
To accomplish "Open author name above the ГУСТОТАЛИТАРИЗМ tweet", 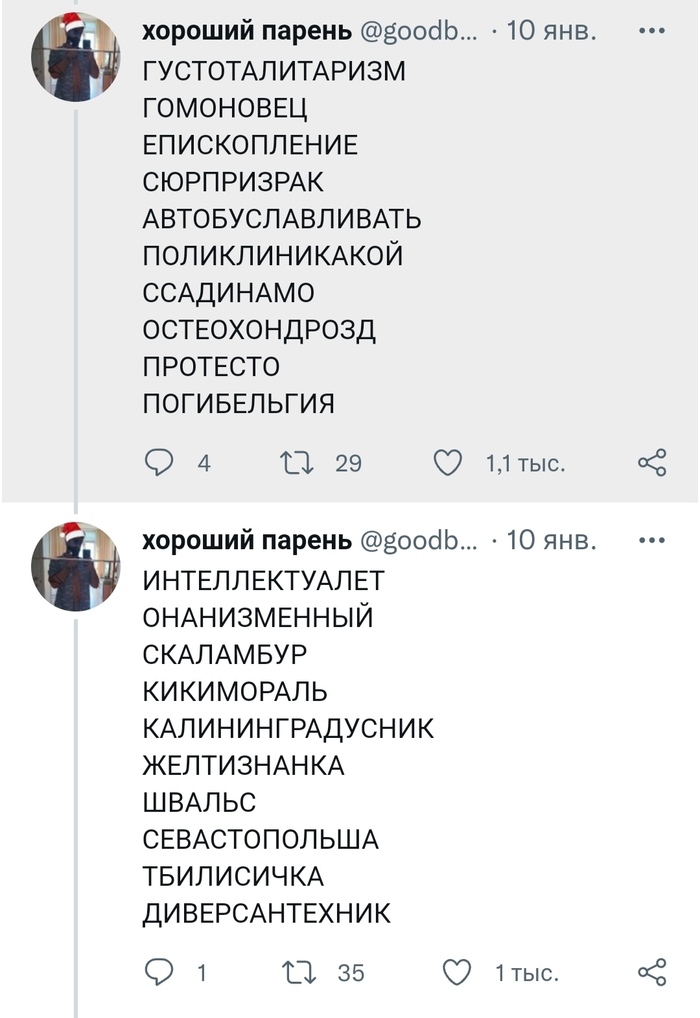I will click(x=246, y=32).
